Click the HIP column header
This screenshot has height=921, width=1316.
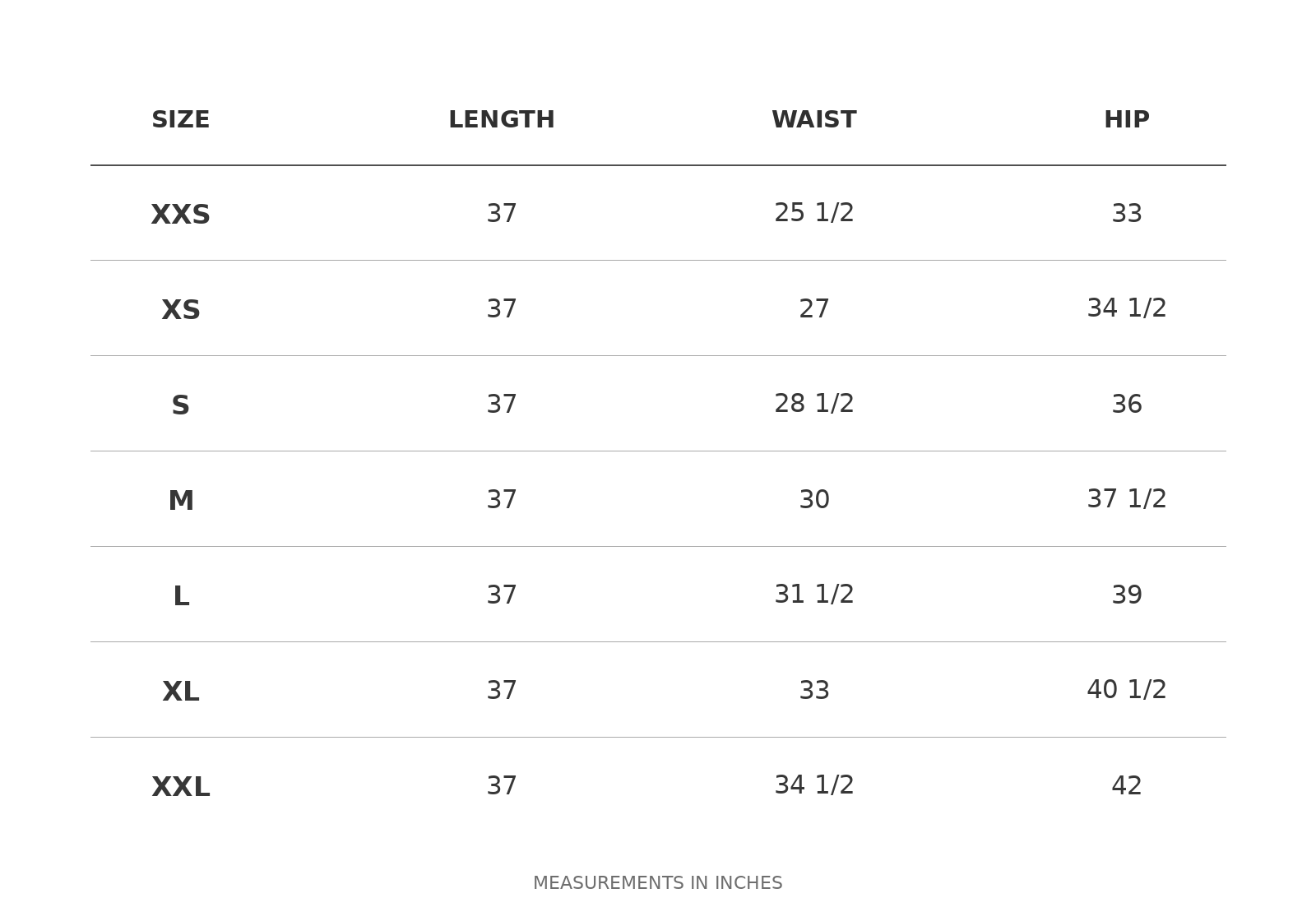1127,120
